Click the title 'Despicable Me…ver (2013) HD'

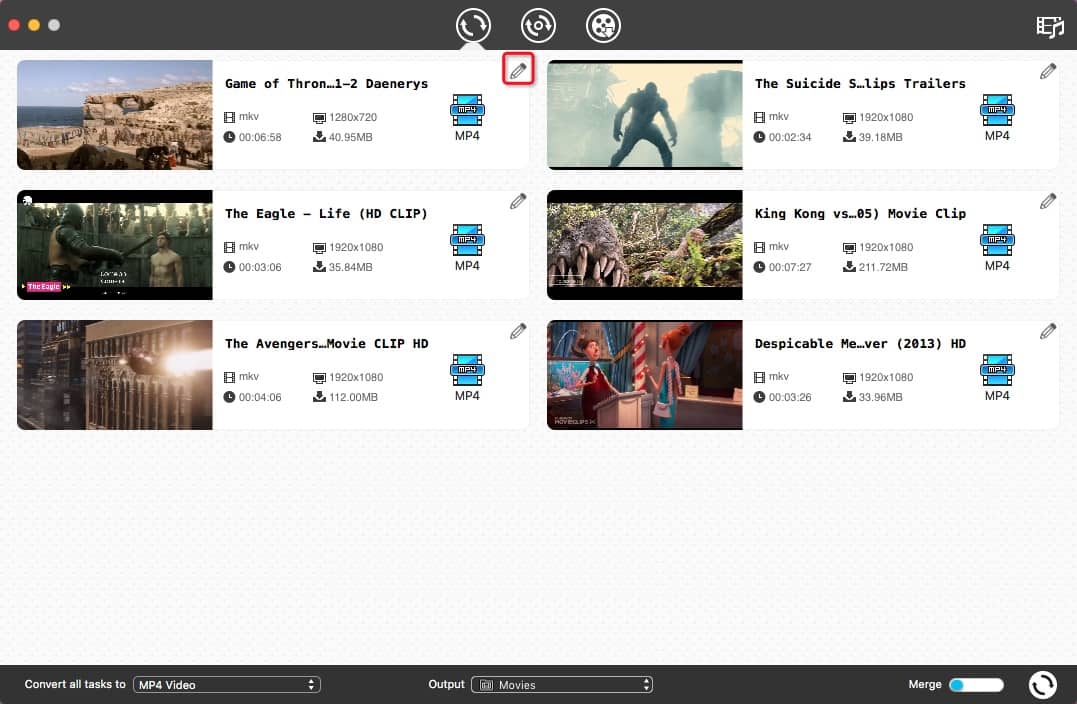pos(860,343)
